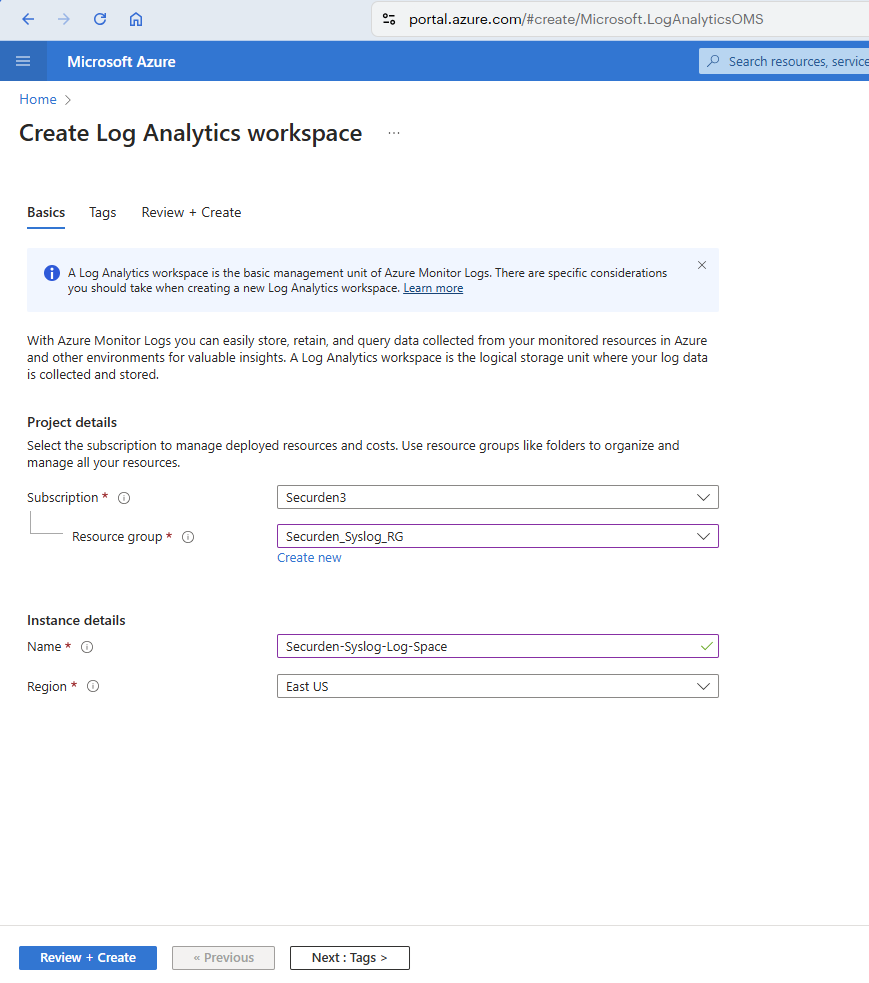Click the Next : Tags button
The image size is (869, 983).
pyautogui.click(x=349, y=958)
